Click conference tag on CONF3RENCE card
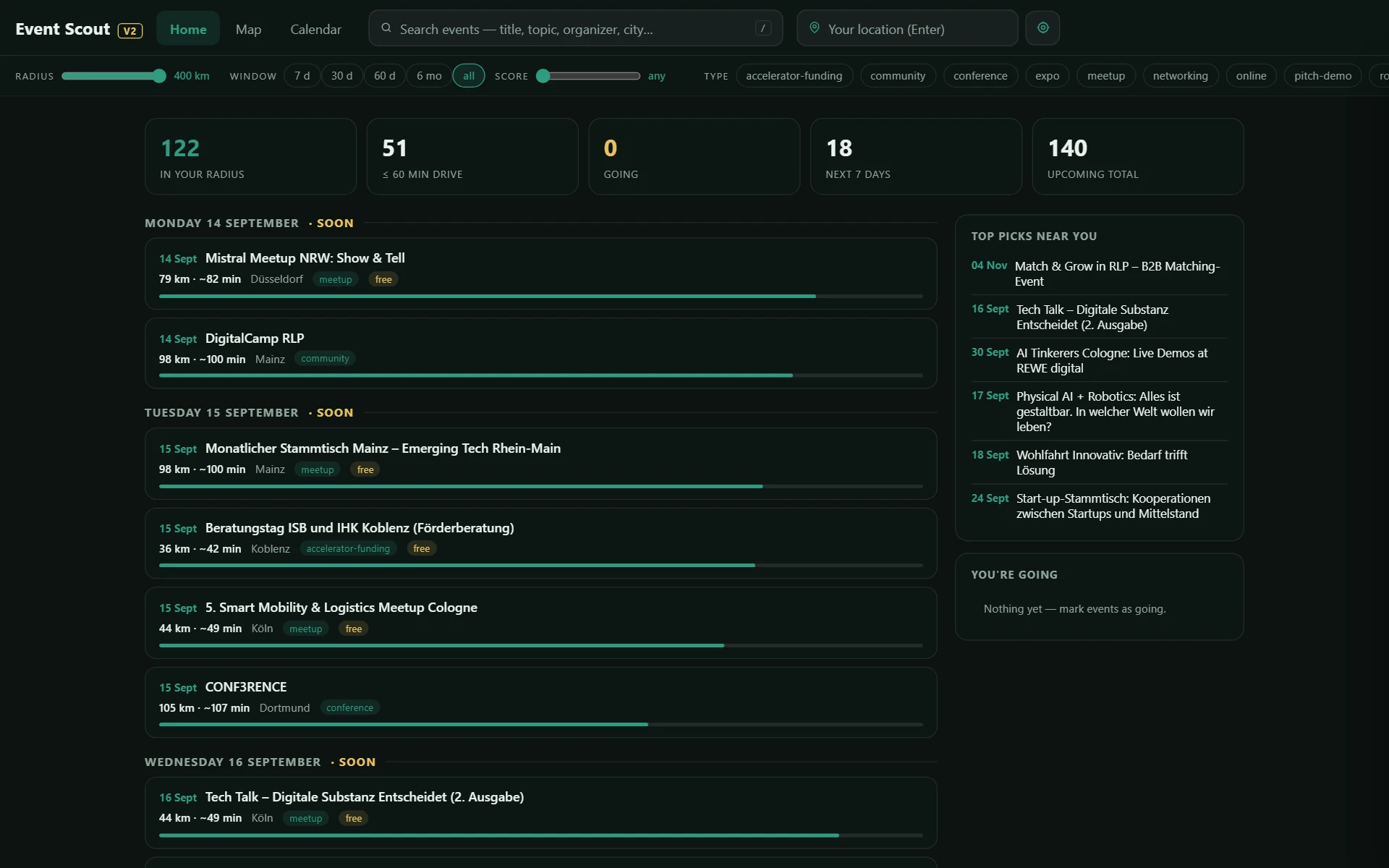 (x=350, y=707)
